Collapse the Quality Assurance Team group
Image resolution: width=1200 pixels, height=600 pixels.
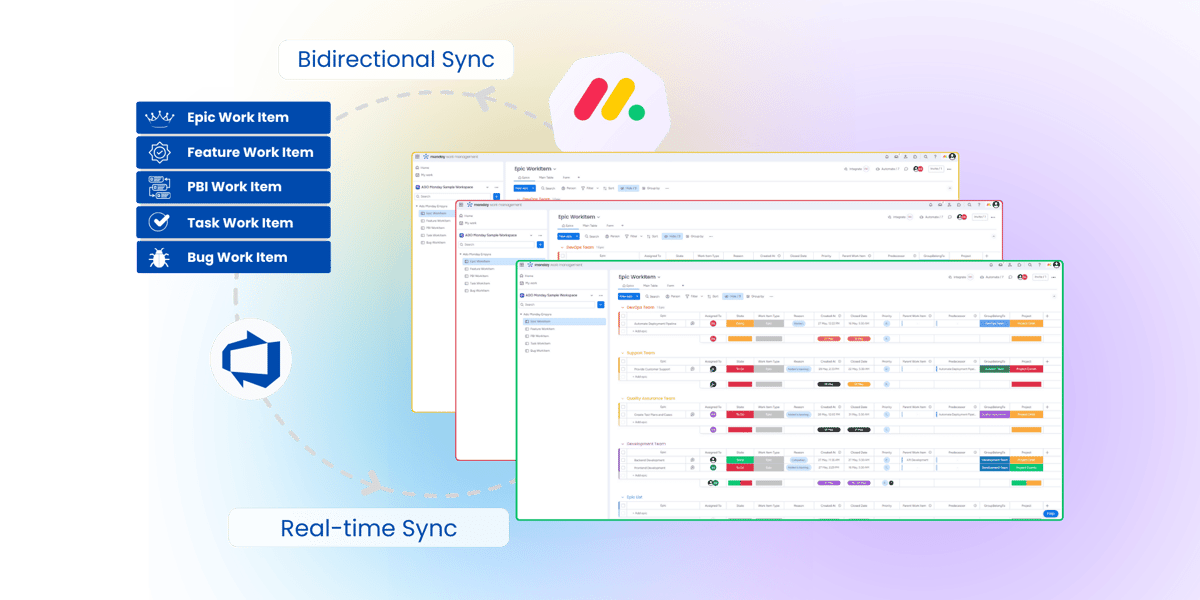click(622, 398)
